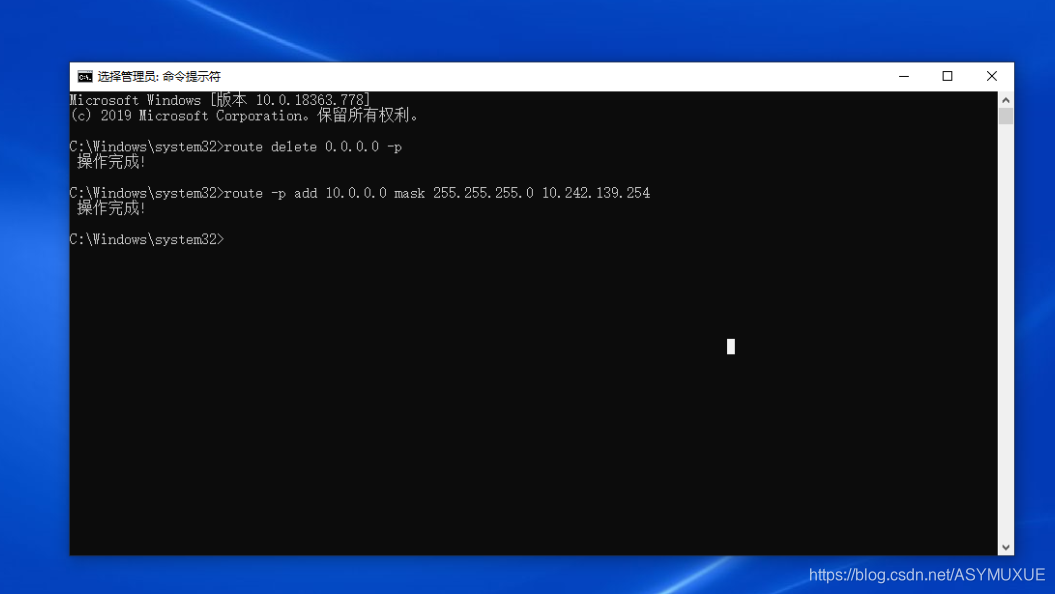Click the 'route -p add 10.0.0.0' command line
This screenshot has width=1055, height=594.
360,193
